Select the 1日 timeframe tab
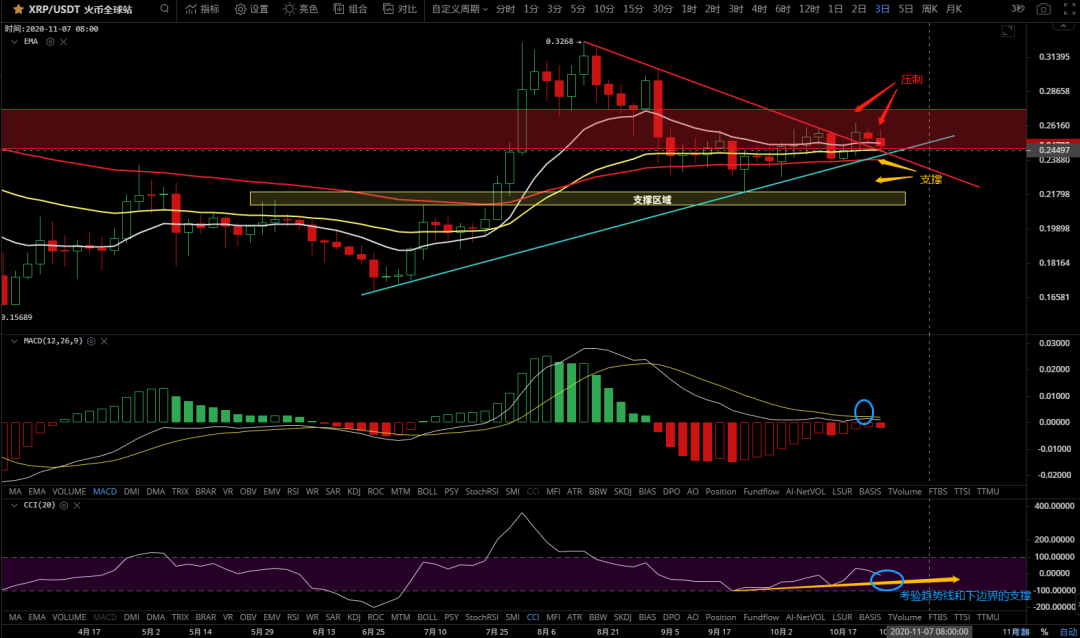 (835, 9)
